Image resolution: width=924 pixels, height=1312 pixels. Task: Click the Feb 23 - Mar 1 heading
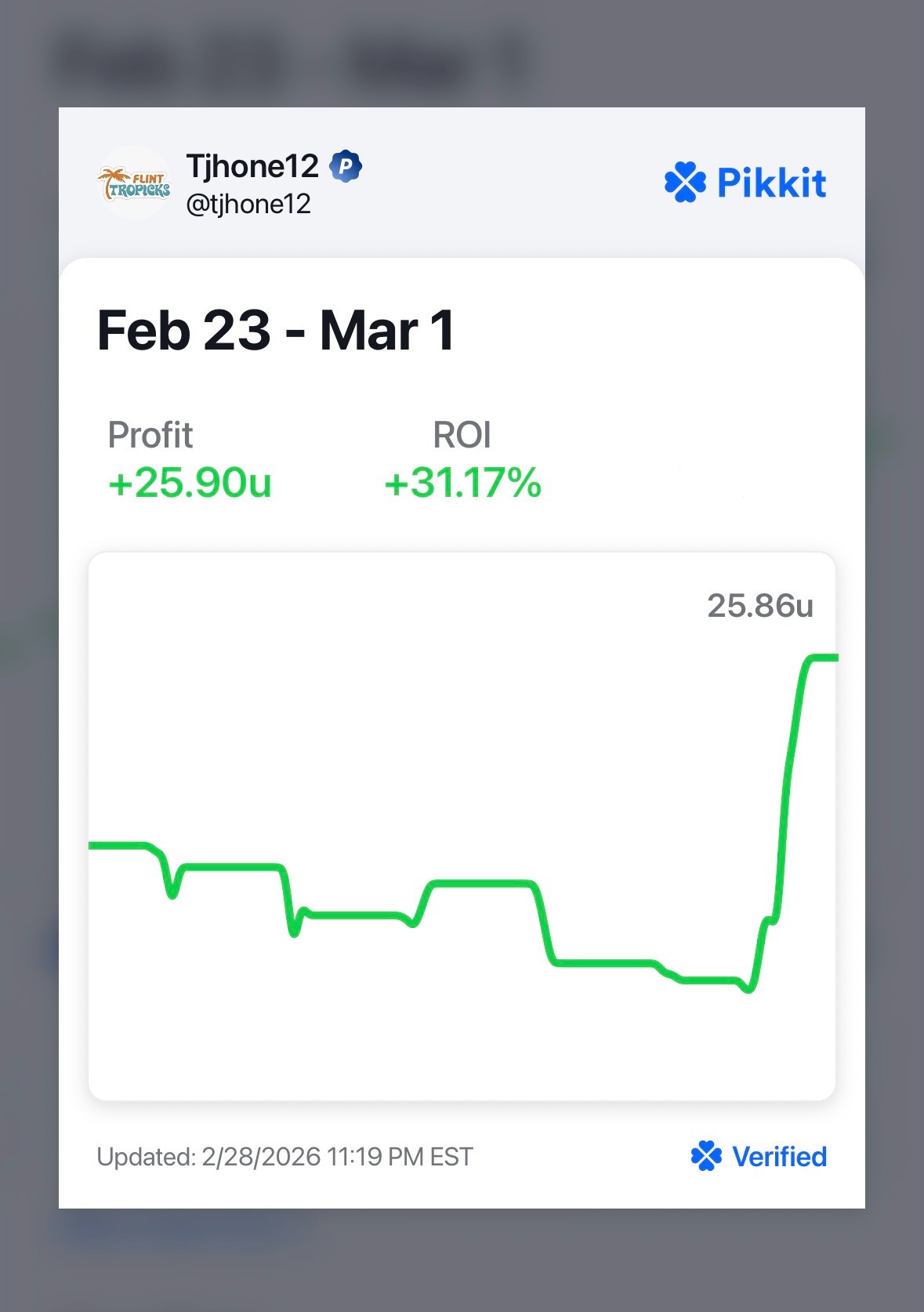[x=275, y=331]
